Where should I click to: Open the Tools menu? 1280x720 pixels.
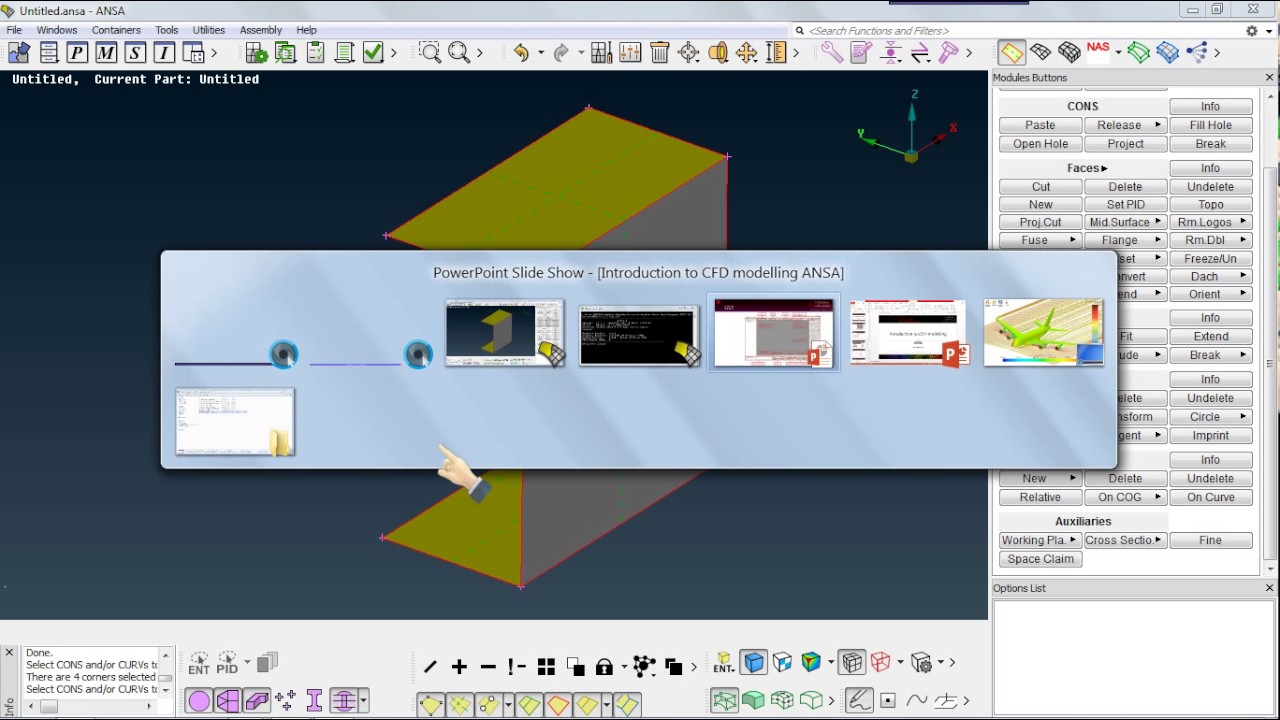tap(167, 30)
